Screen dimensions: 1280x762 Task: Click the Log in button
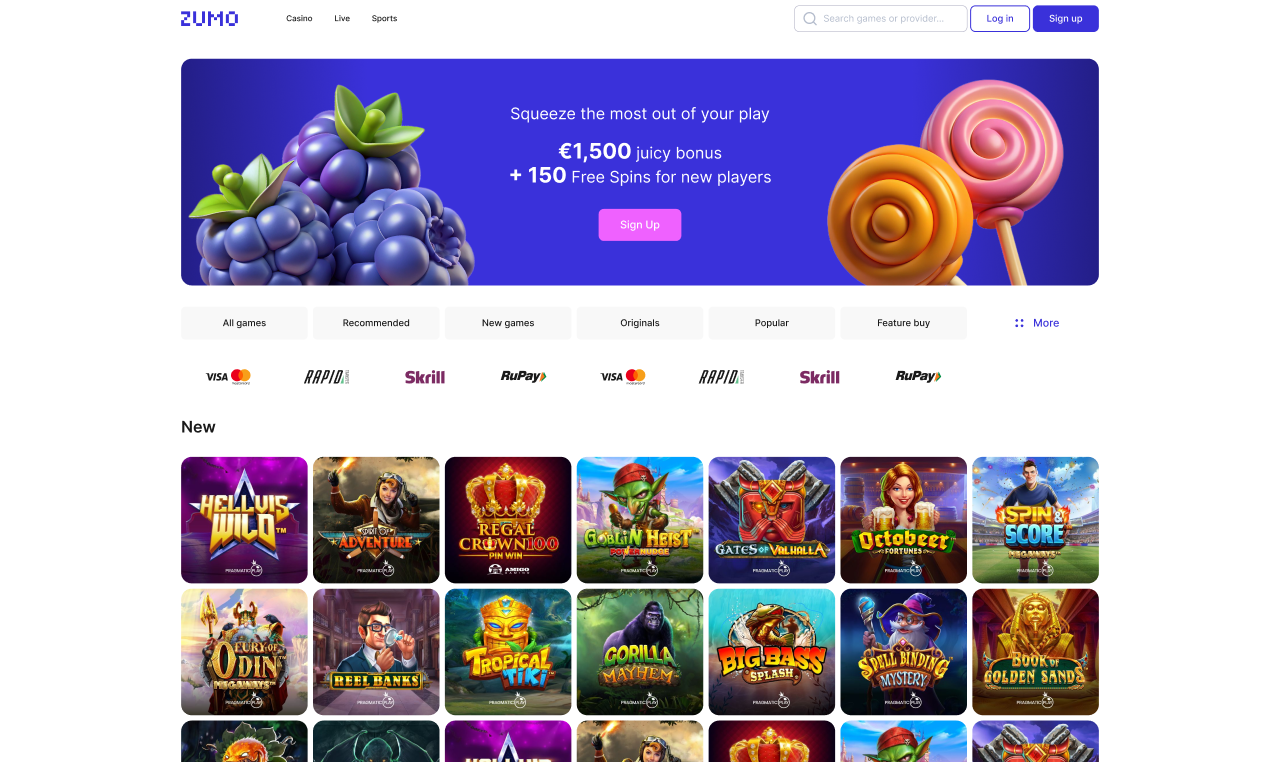(1000, 19)
